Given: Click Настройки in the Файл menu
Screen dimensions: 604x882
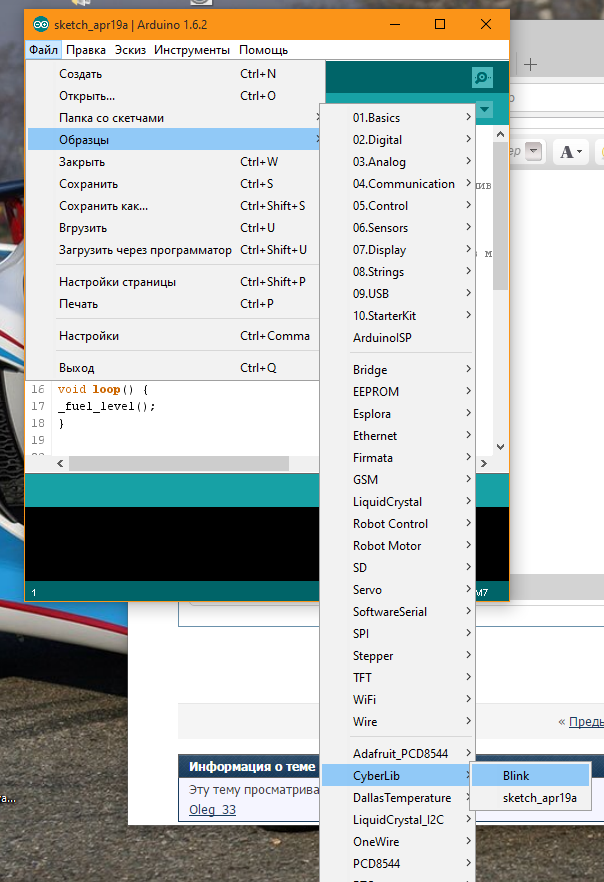Looking at the screenshot, I should pos(89,336).
